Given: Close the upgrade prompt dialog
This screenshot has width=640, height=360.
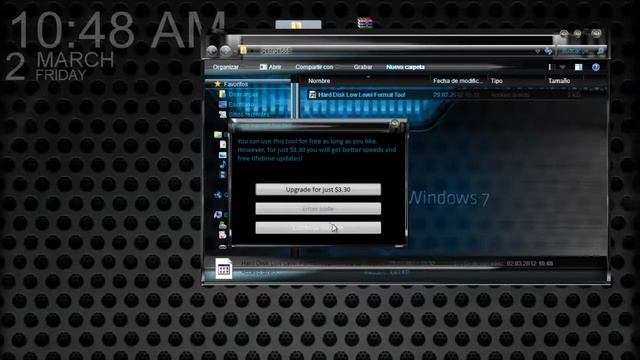Looking at the screenshot, I should tap(394, 123).
